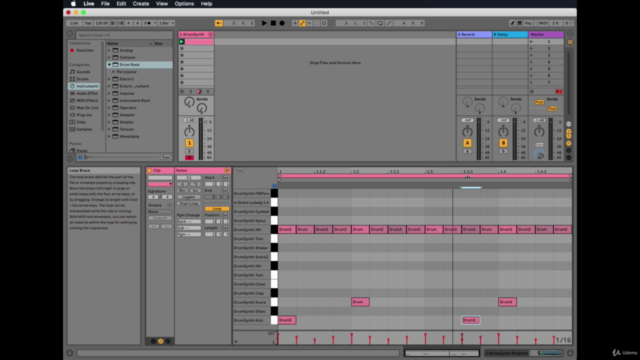Image resolution: width=640 pixels, height=360 pixels.
Task: Click the Link button
Action: [x=74, y=23]
